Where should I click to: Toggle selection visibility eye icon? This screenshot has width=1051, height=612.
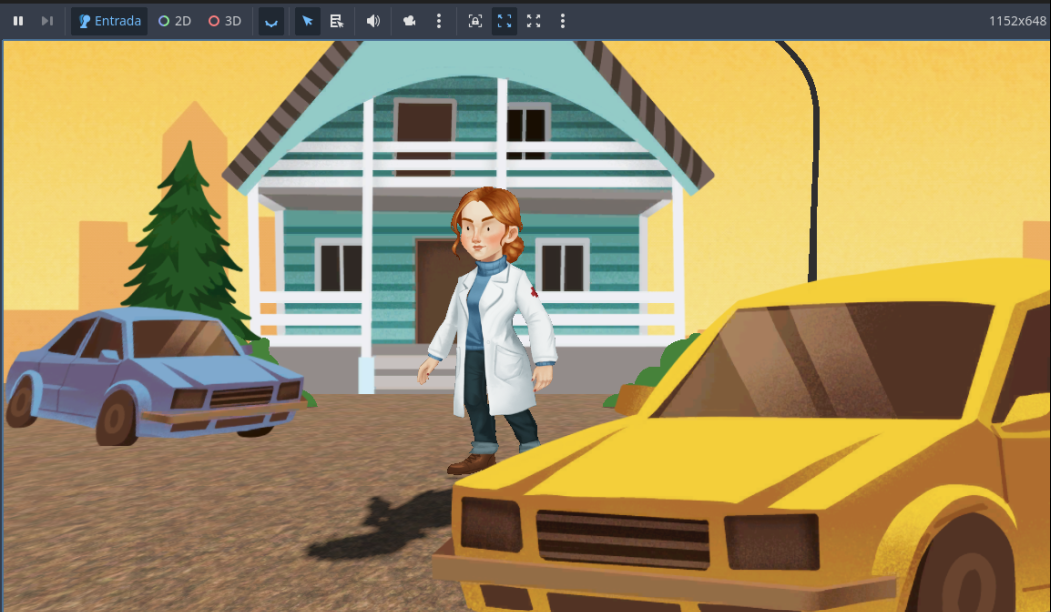point(271,21)
